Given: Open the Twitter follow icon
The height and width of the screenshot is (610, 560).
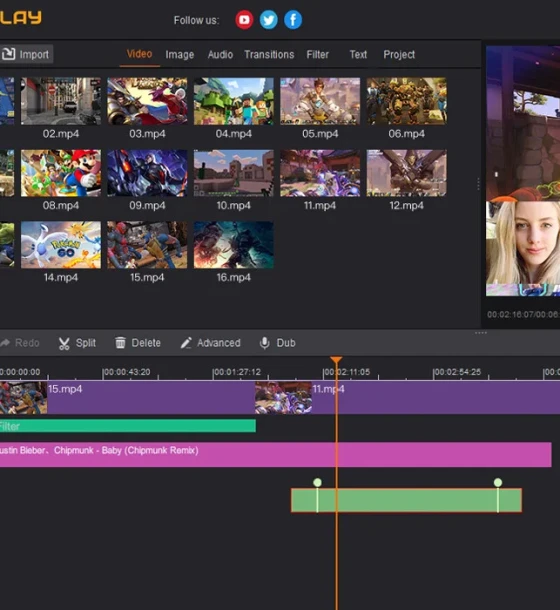Looking at the screenshot, I should point(269,20).
